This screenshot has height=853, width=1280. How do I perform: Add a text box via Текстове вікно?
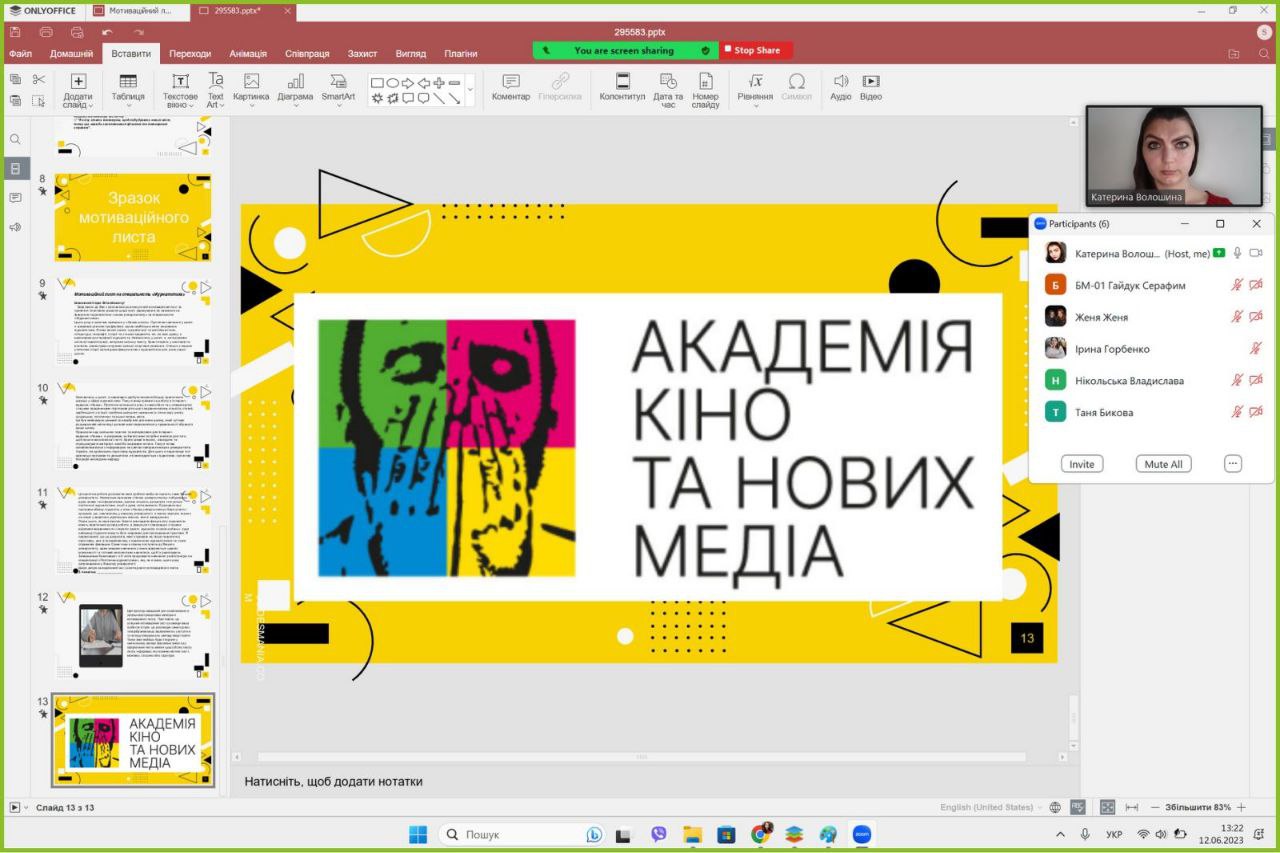click(x=180, y=90)
